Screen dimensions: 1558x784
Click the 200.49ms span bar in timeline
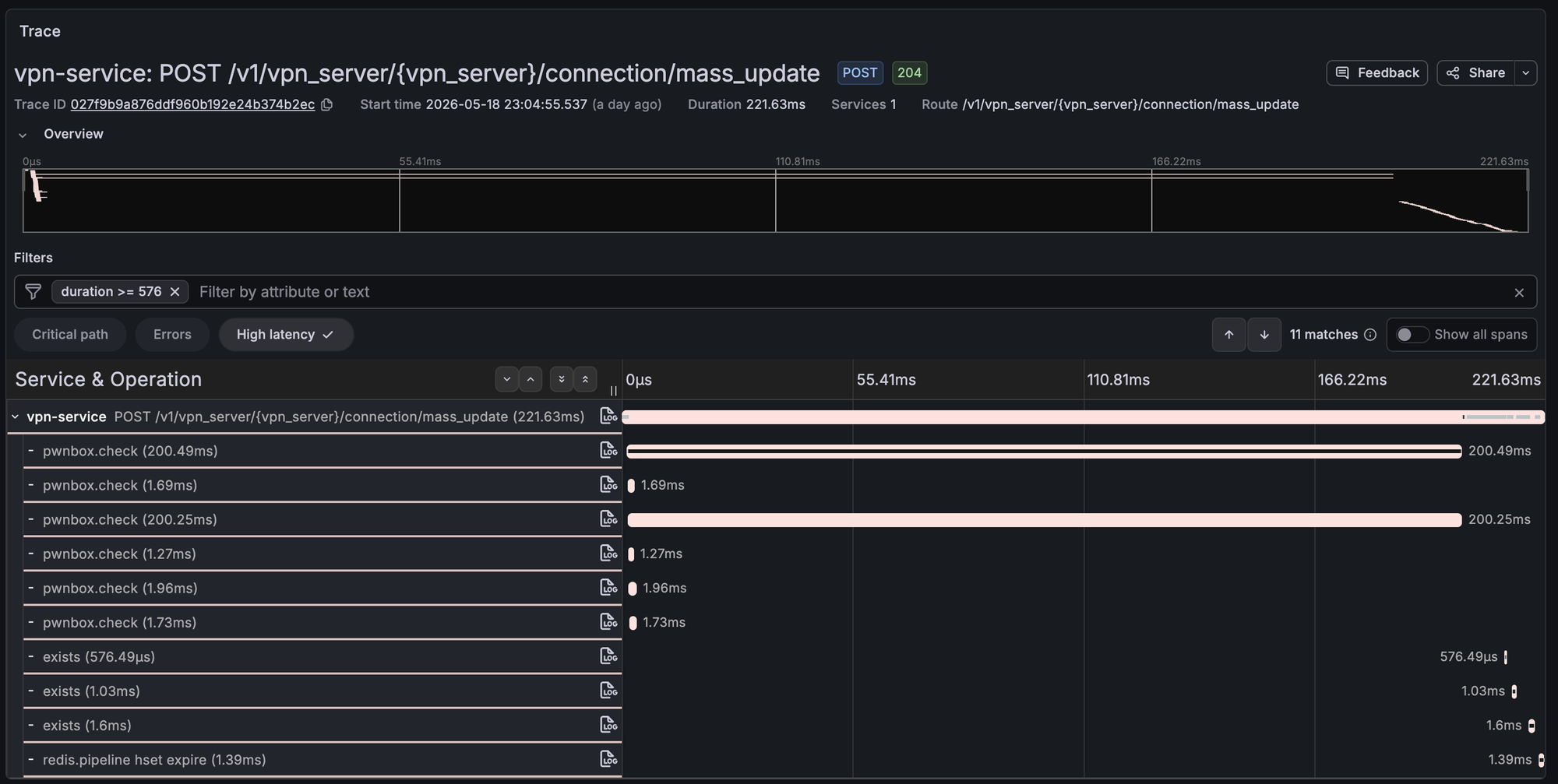coord(1044,451)
